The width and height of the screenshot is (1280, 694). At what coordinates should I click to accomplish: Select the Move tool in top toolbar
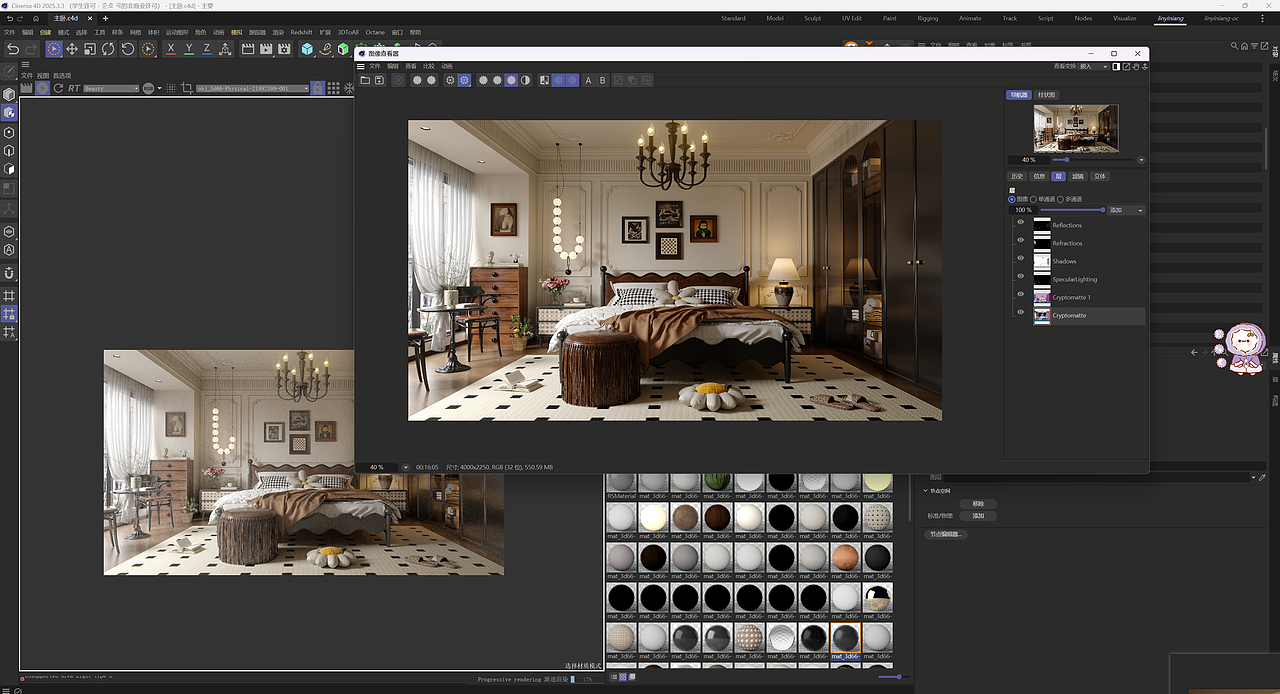[x=72, y=49]
